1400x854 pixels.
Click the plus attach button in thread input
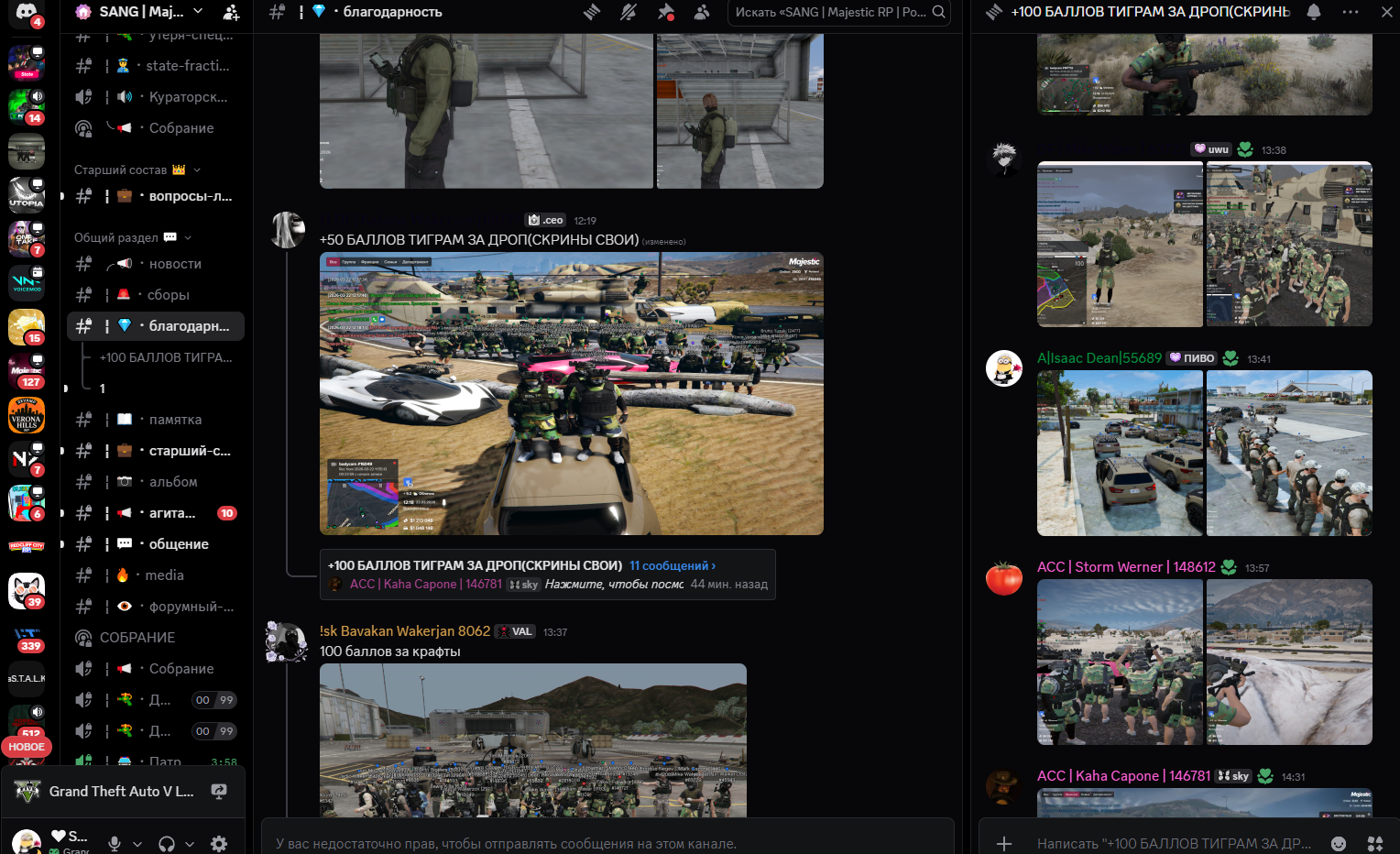point(1004,843)
